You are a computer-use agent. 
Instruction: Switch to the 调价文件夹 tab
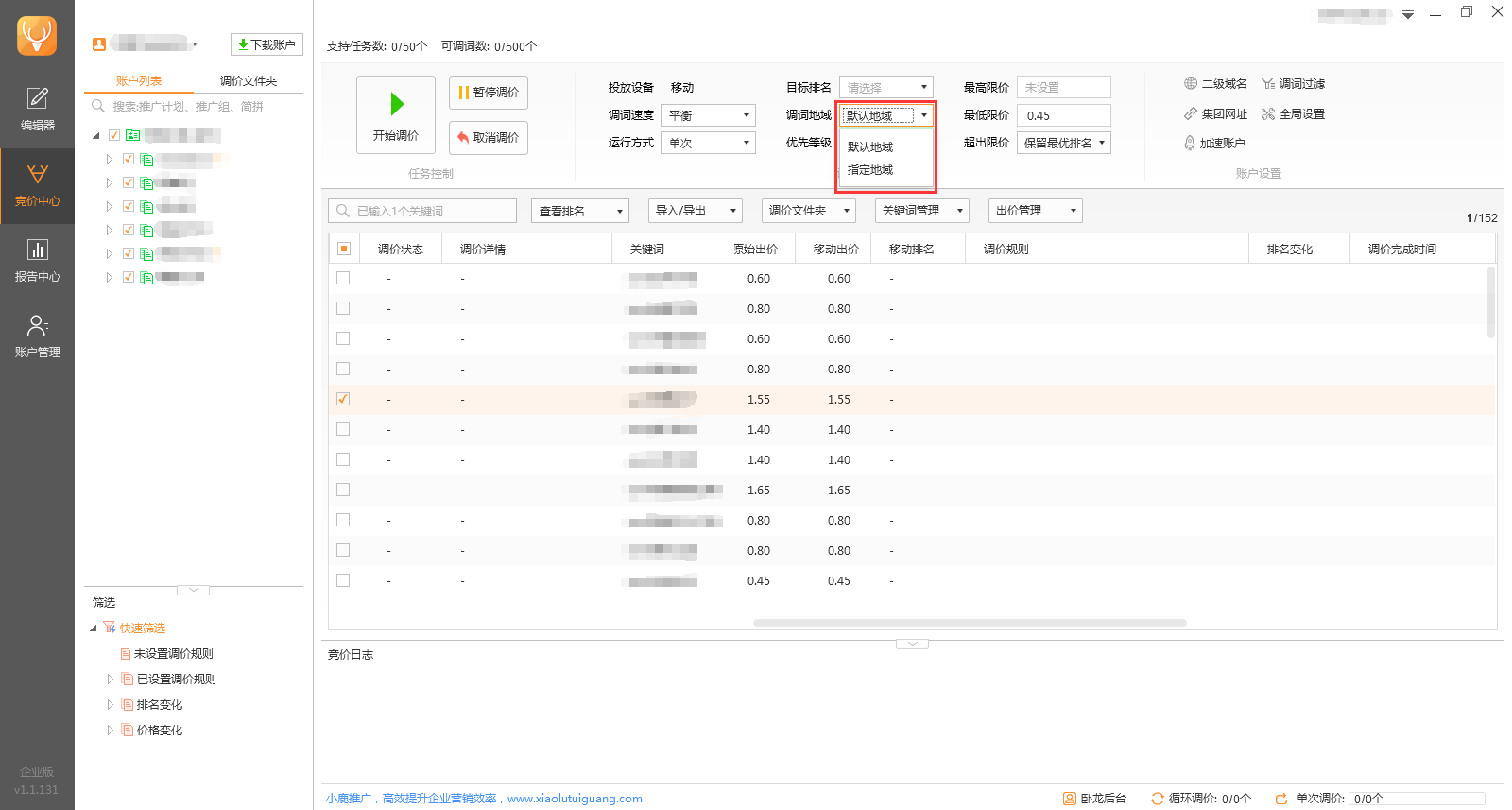click(x=249, y=81)
